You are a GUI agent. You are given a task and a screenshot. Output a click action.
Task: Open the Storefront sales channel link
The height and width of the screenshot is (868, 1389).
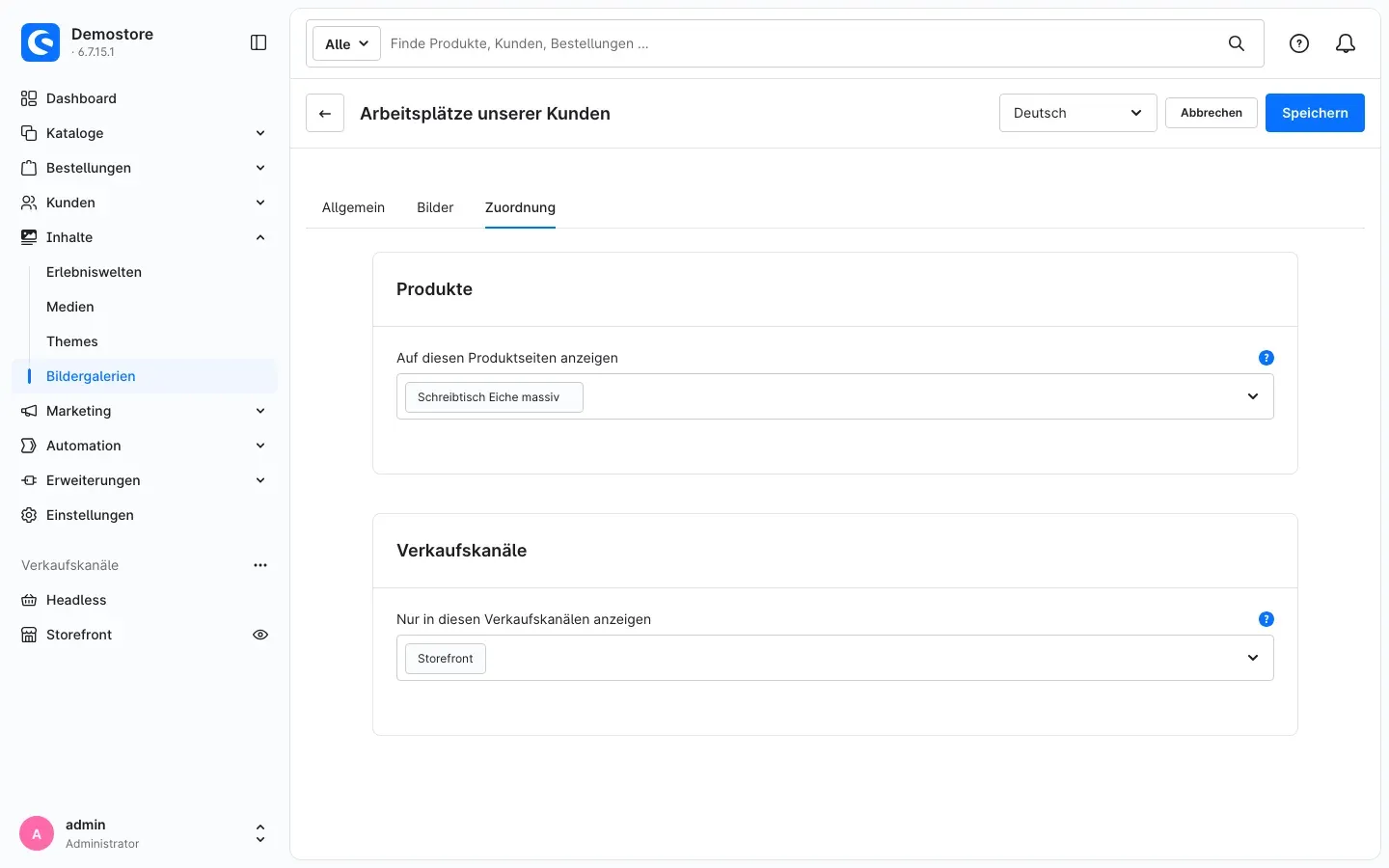pyautogui.click(x=79, y=635)
